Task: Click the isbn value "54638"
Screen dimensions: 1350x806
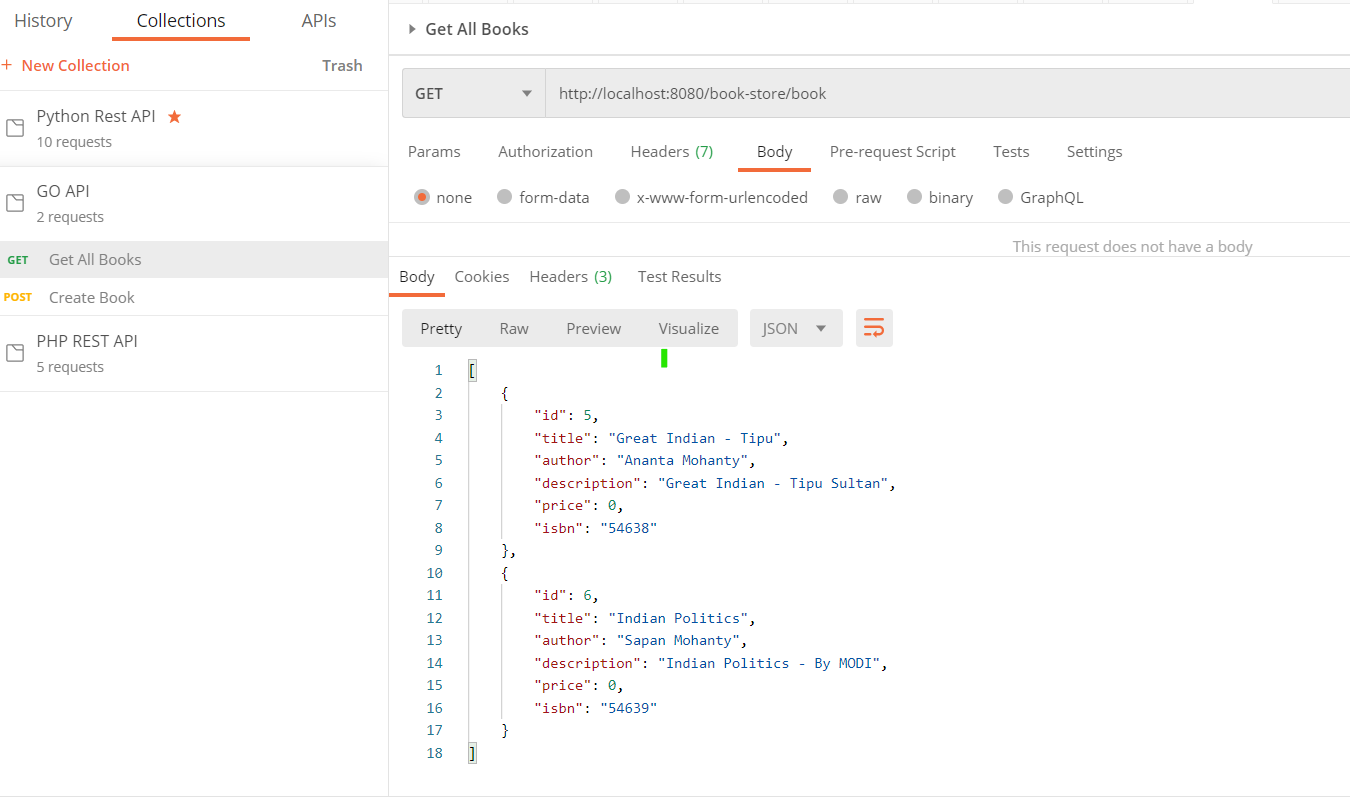Action: pyautogui.click(x=628, y=528)
